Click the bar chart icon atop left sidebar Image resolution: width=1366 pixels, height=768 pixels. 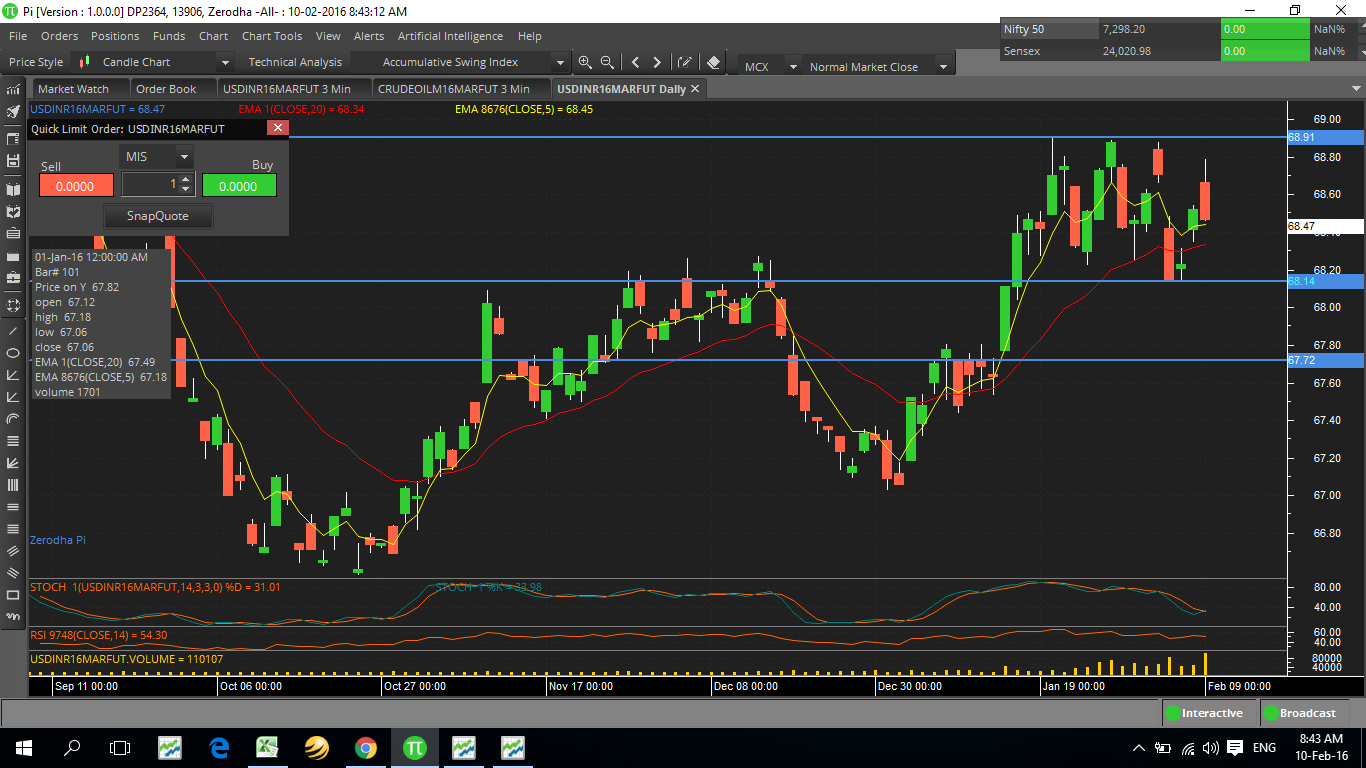(13, 89)
